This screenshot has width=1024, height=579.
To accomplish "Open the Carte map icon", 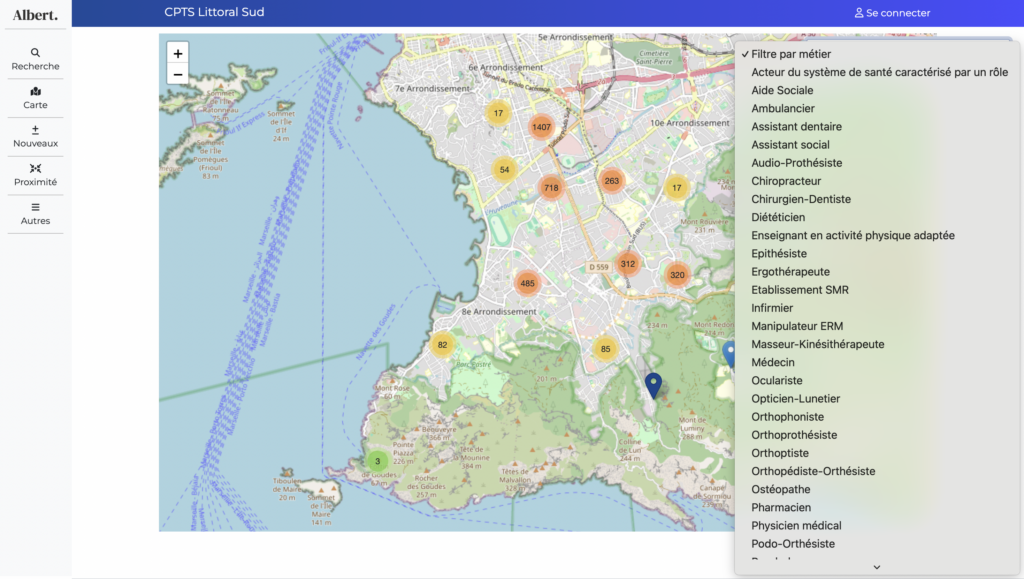I will pyautogui.click(x=36, y=91).
